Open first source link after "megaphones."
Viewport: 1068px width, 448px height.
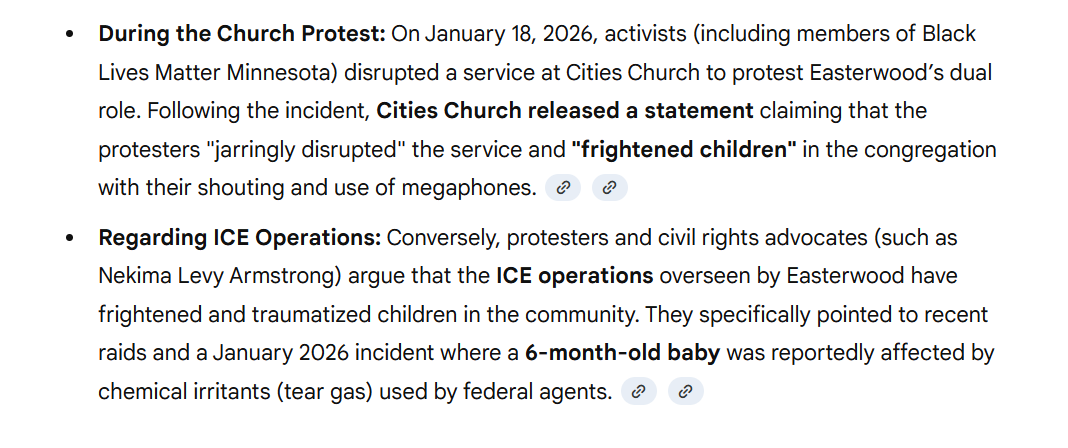pos(563,188)
